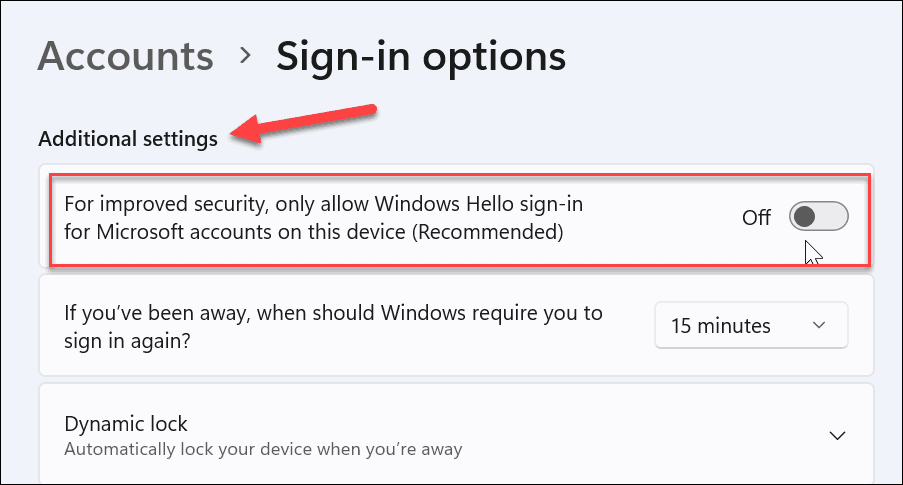Click the Off label beside the toggle
903x485 pixels.
(757, 217)
